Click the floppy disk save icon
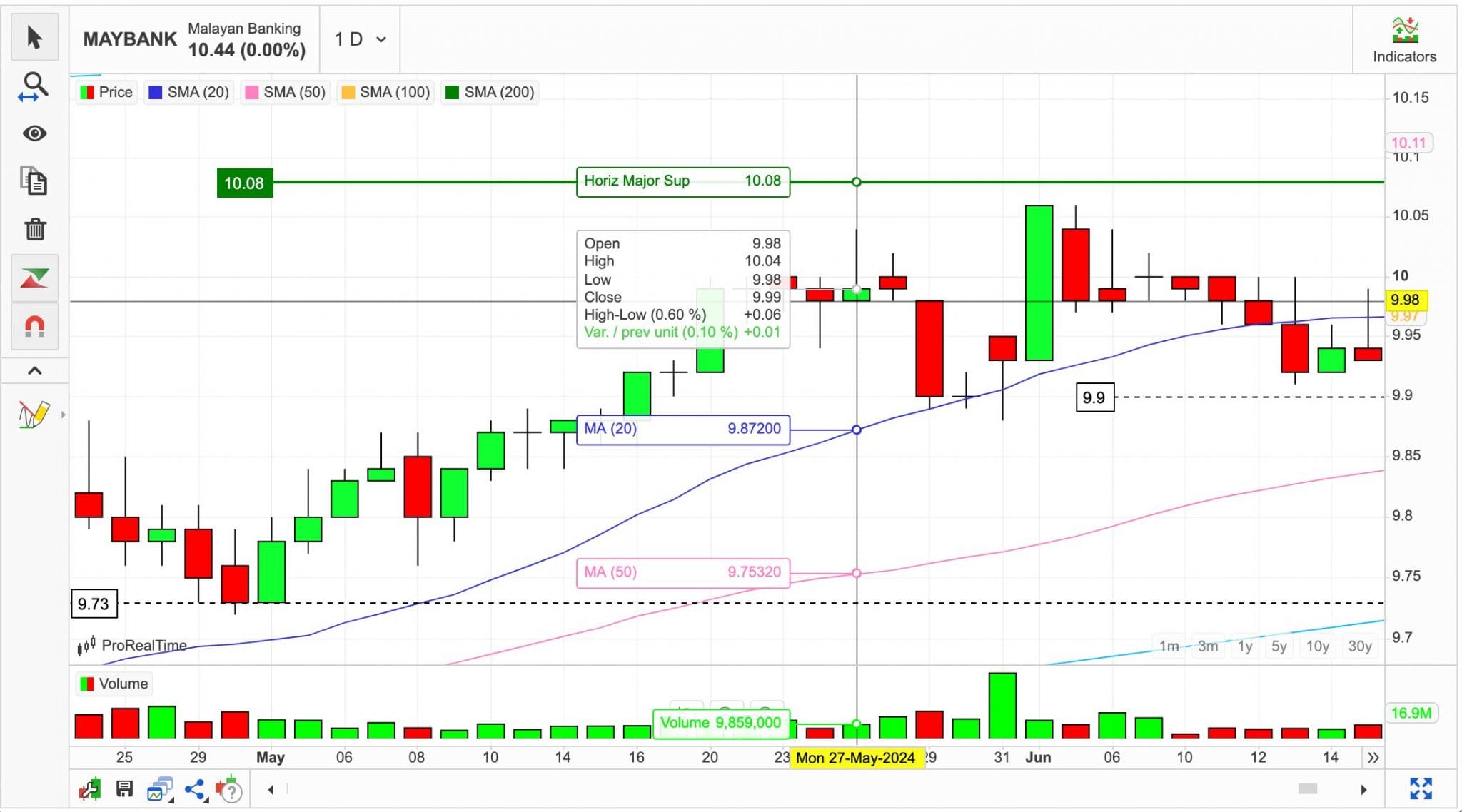 coord(124,788)
